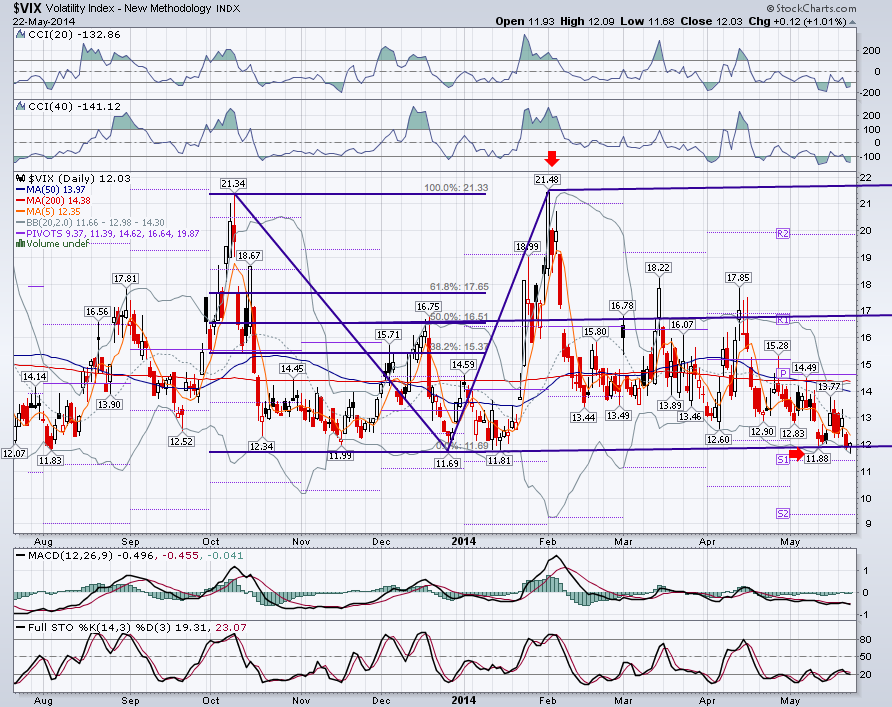
Task: Click the up-triangle icon after the Chg value
Action: tap(852, 22)
